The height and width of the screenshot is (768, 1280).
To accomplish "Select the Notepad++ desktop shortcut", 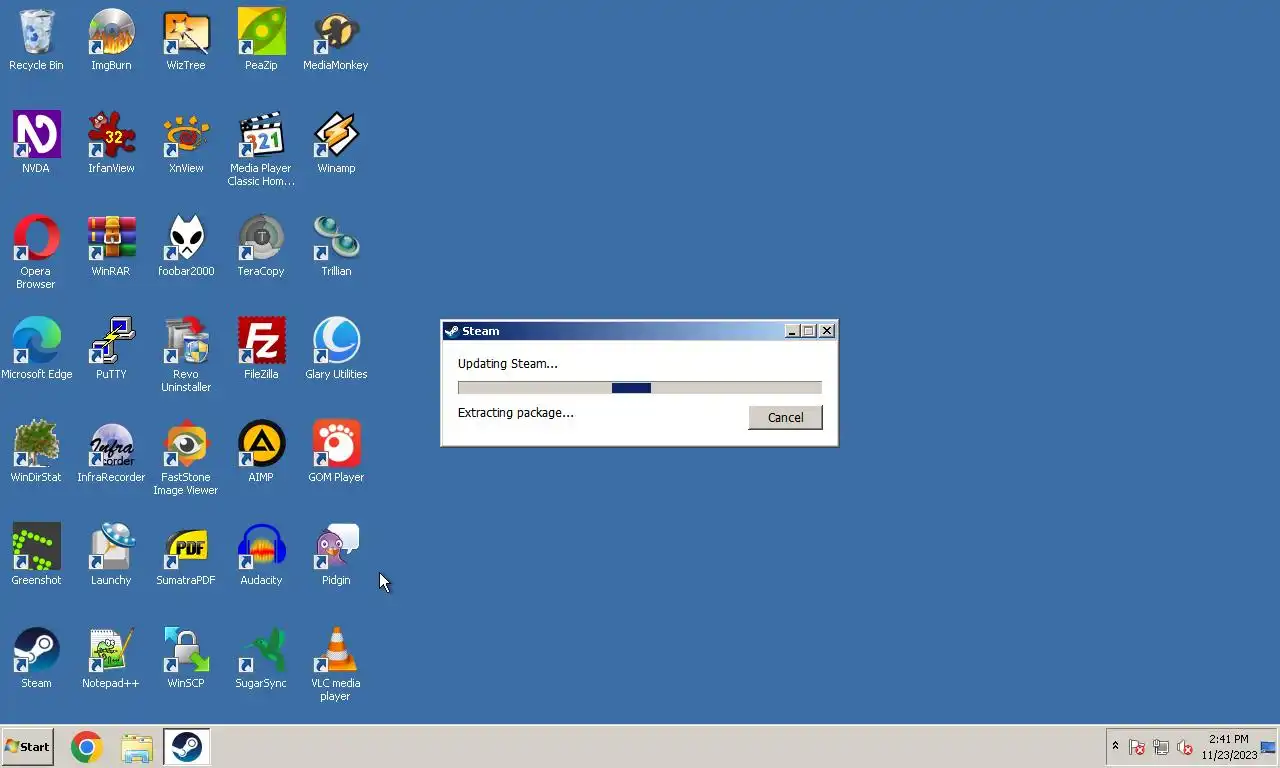I will [x=111, y=658].
